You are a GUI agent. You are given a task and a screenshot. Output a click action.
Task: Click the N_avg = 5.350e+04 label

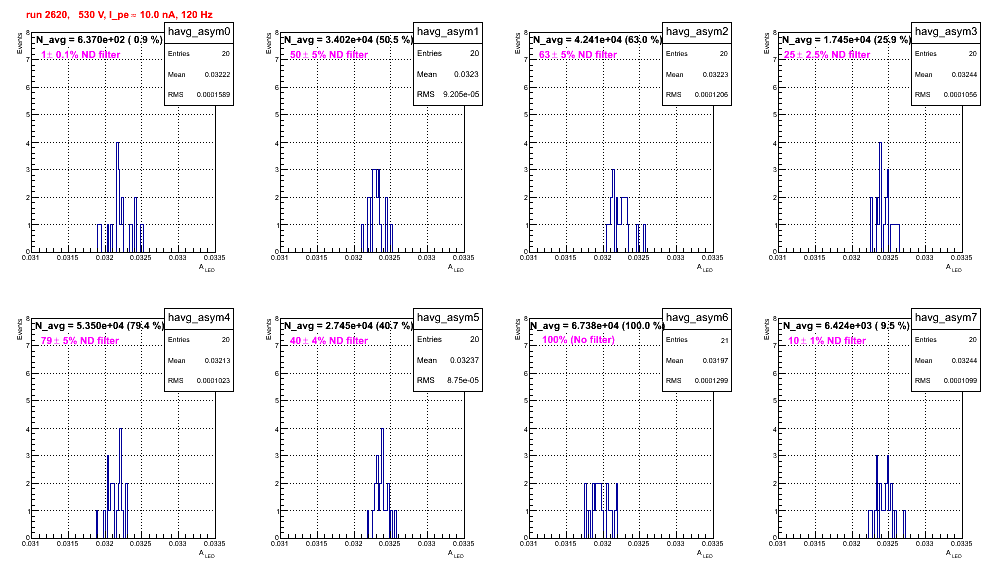(99, 325)
